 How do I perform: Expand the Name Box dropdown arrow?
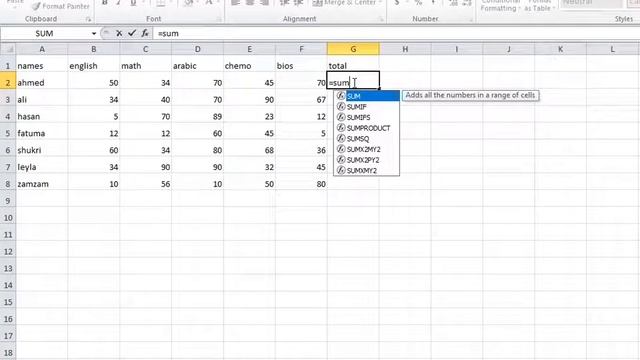(x=93, y=33)
